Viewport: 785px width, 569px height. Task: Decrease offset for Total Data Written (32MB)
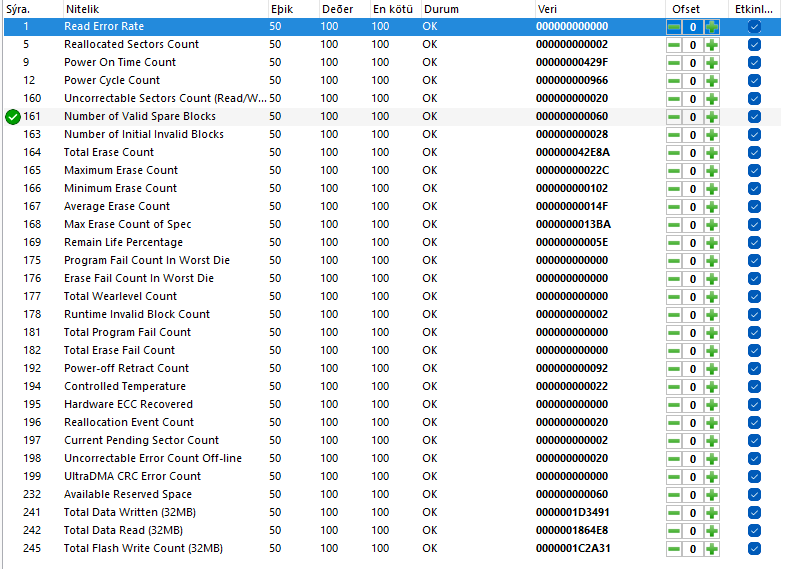coord(674,513)
